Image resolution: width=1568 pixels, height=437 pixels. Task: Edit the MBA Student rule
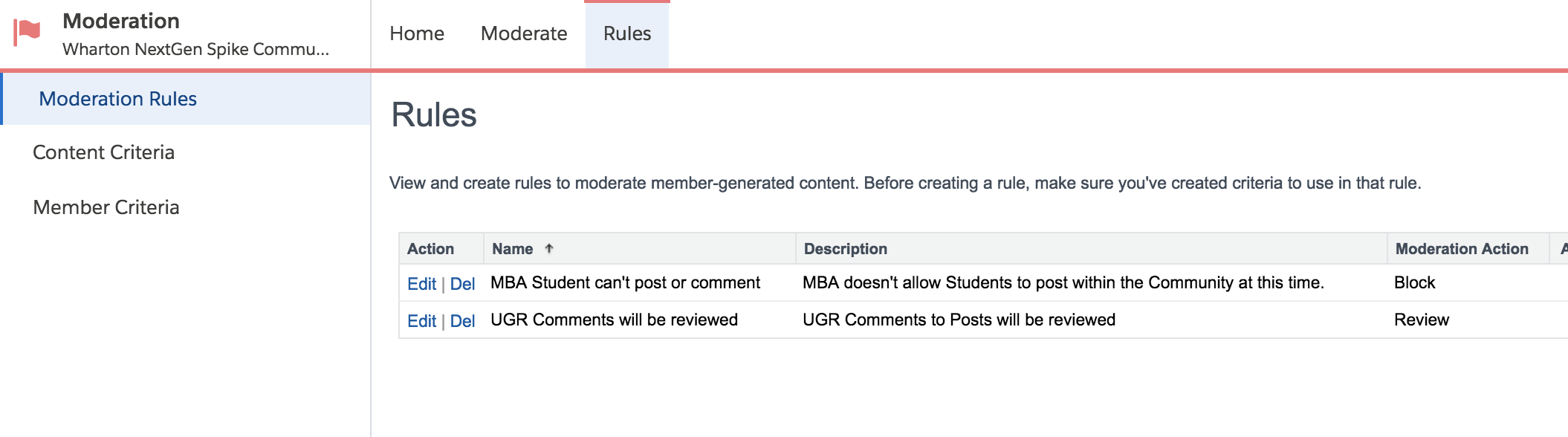click(421, 284)
